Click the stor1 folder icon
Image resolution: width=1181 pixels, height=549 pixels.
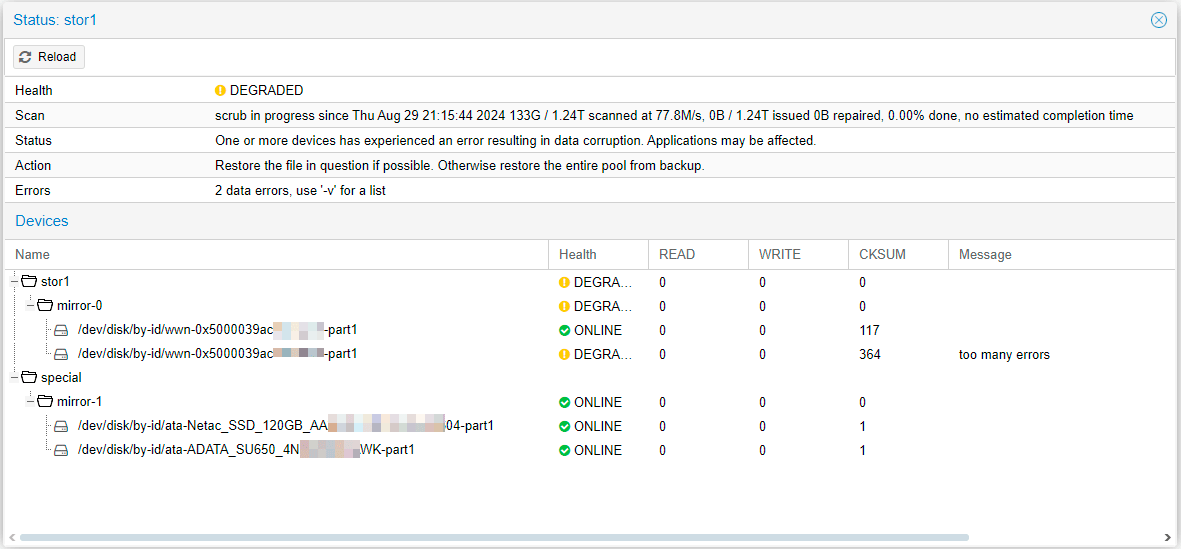[29, 282]
